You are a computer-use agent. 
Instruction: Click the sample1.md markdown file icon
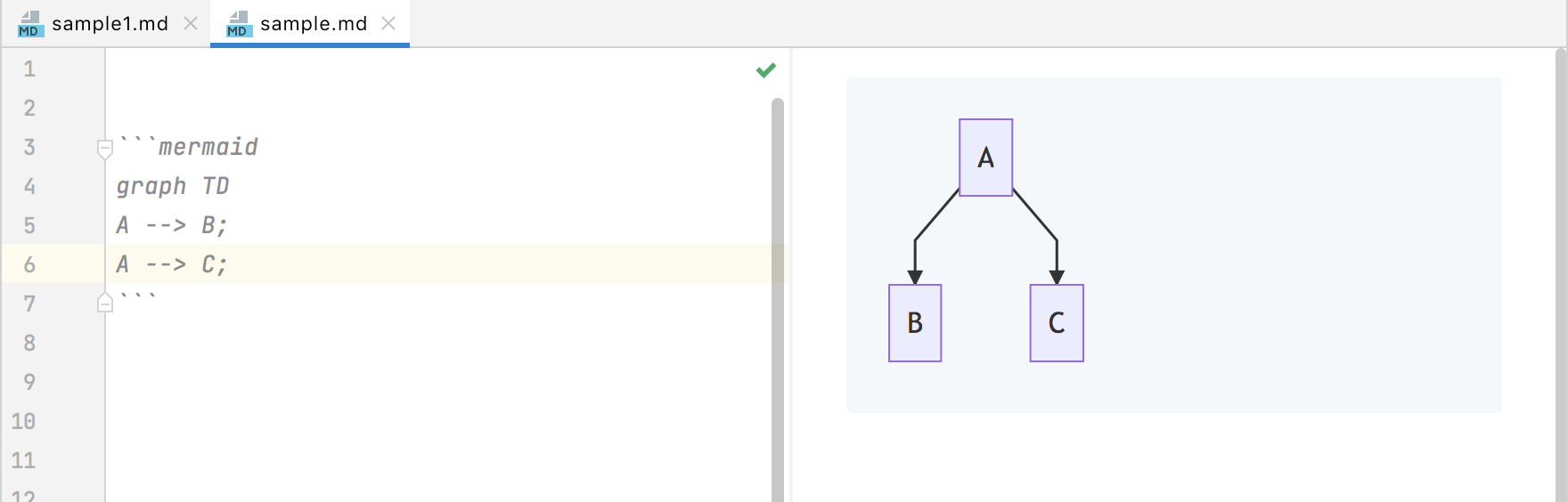[x=30, y=24]
